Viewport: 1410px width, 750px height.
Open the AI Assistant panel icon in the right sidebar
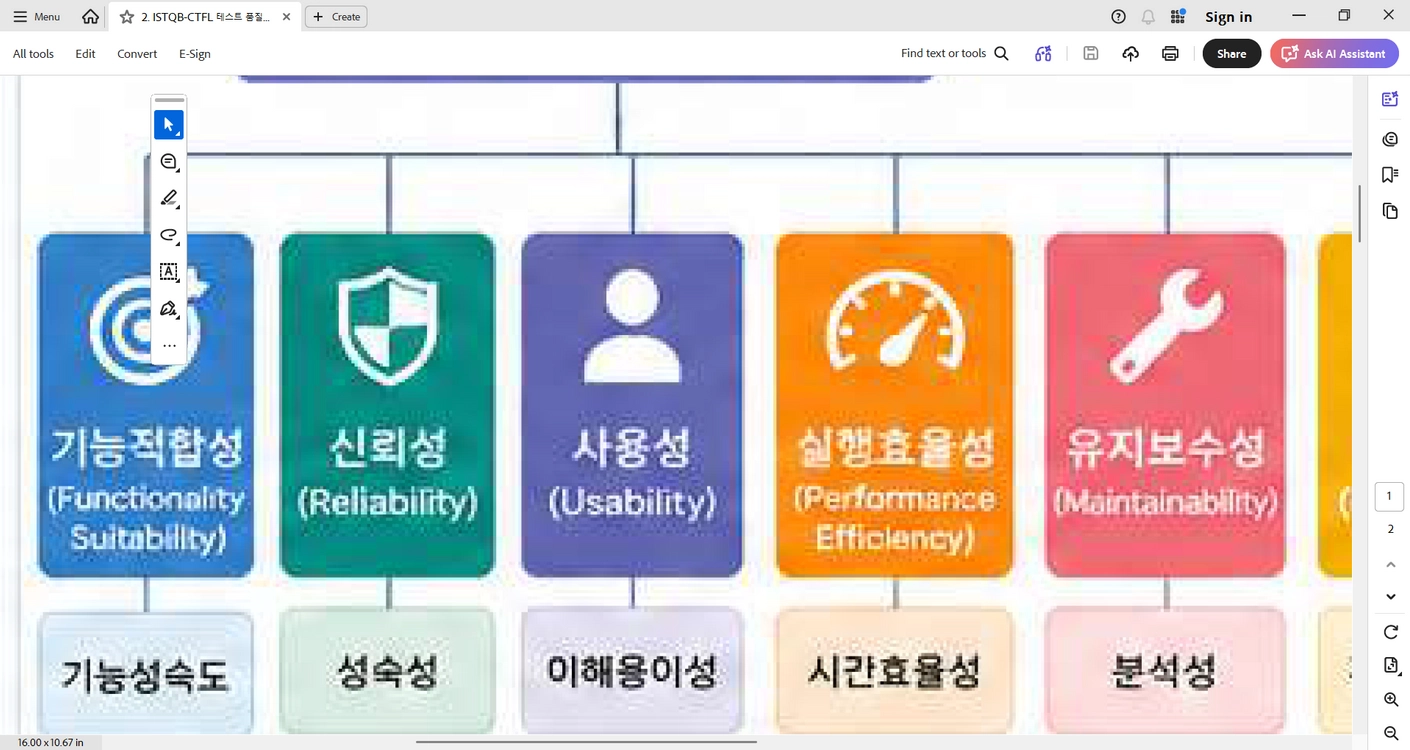pos(1390,99)
